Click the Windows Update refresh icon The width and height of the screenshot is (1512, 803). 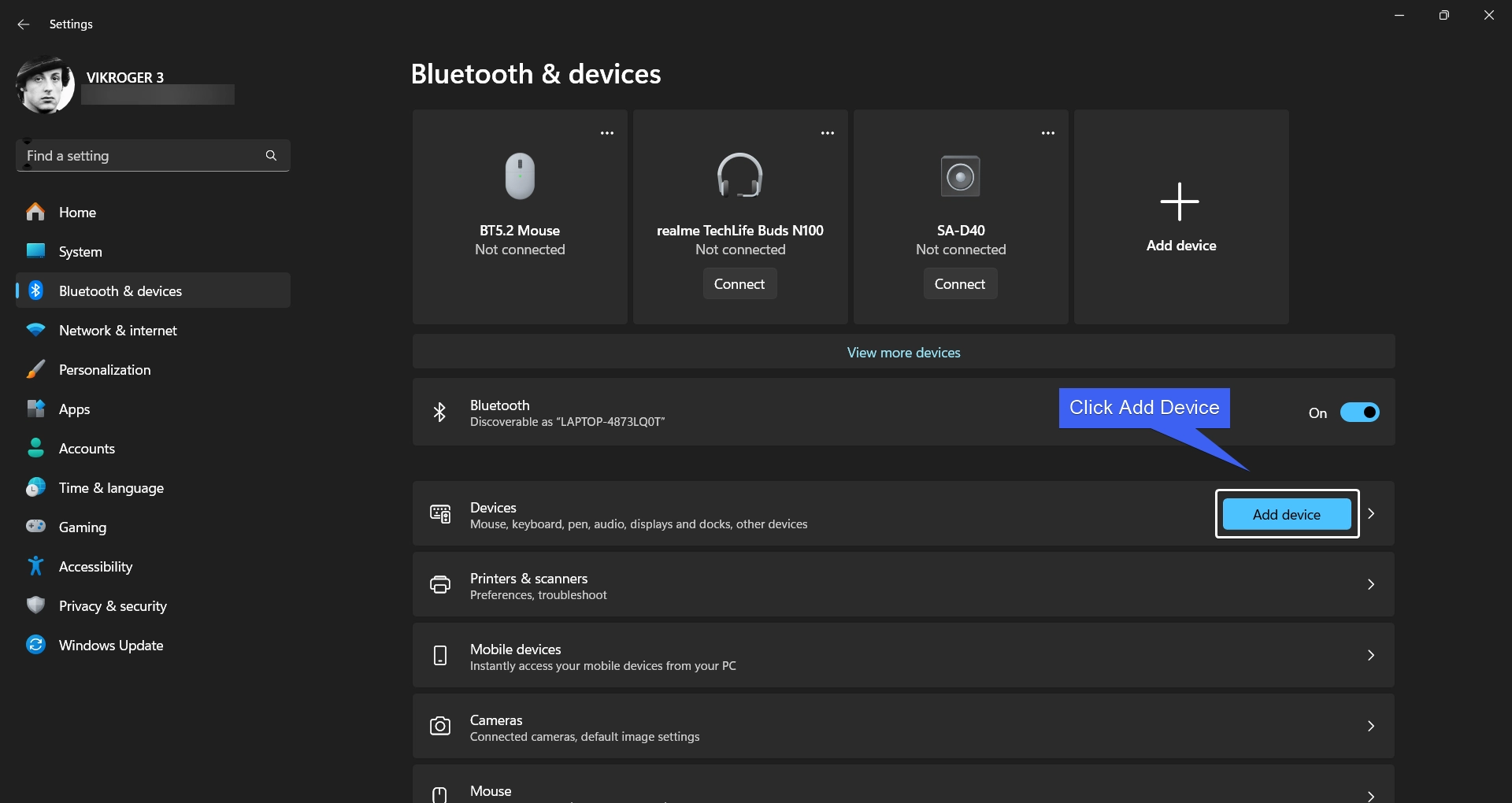click(x=35, y=645)
